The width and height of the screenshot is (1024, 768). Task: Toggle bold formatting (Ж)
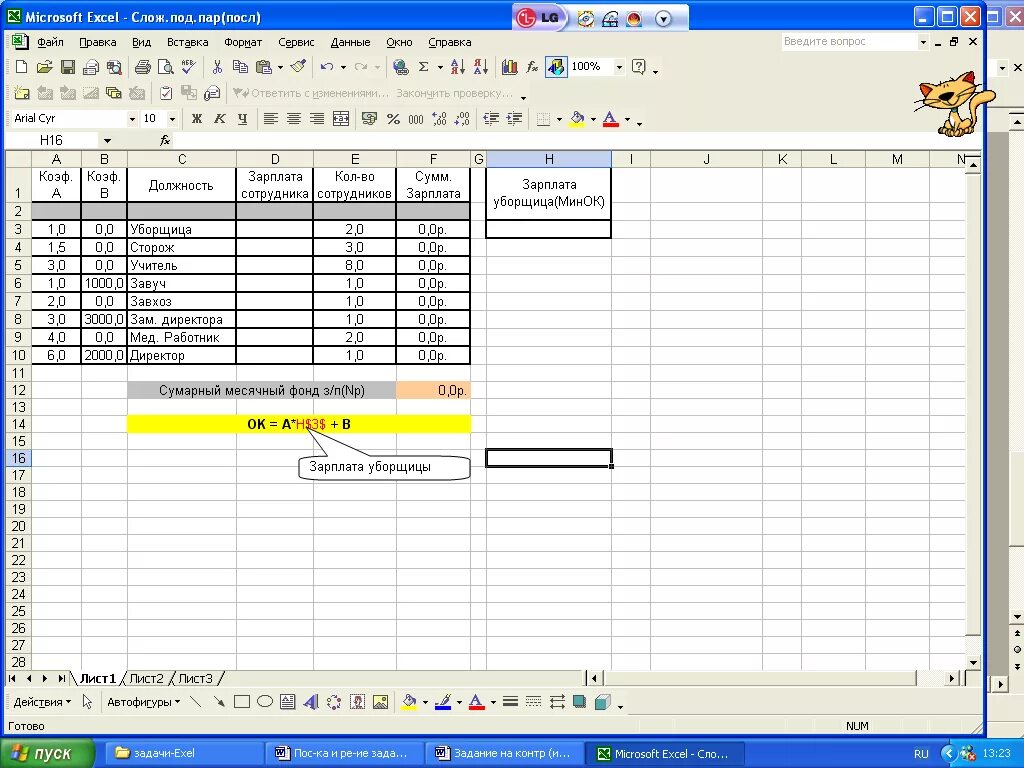(x=197, y=118)
